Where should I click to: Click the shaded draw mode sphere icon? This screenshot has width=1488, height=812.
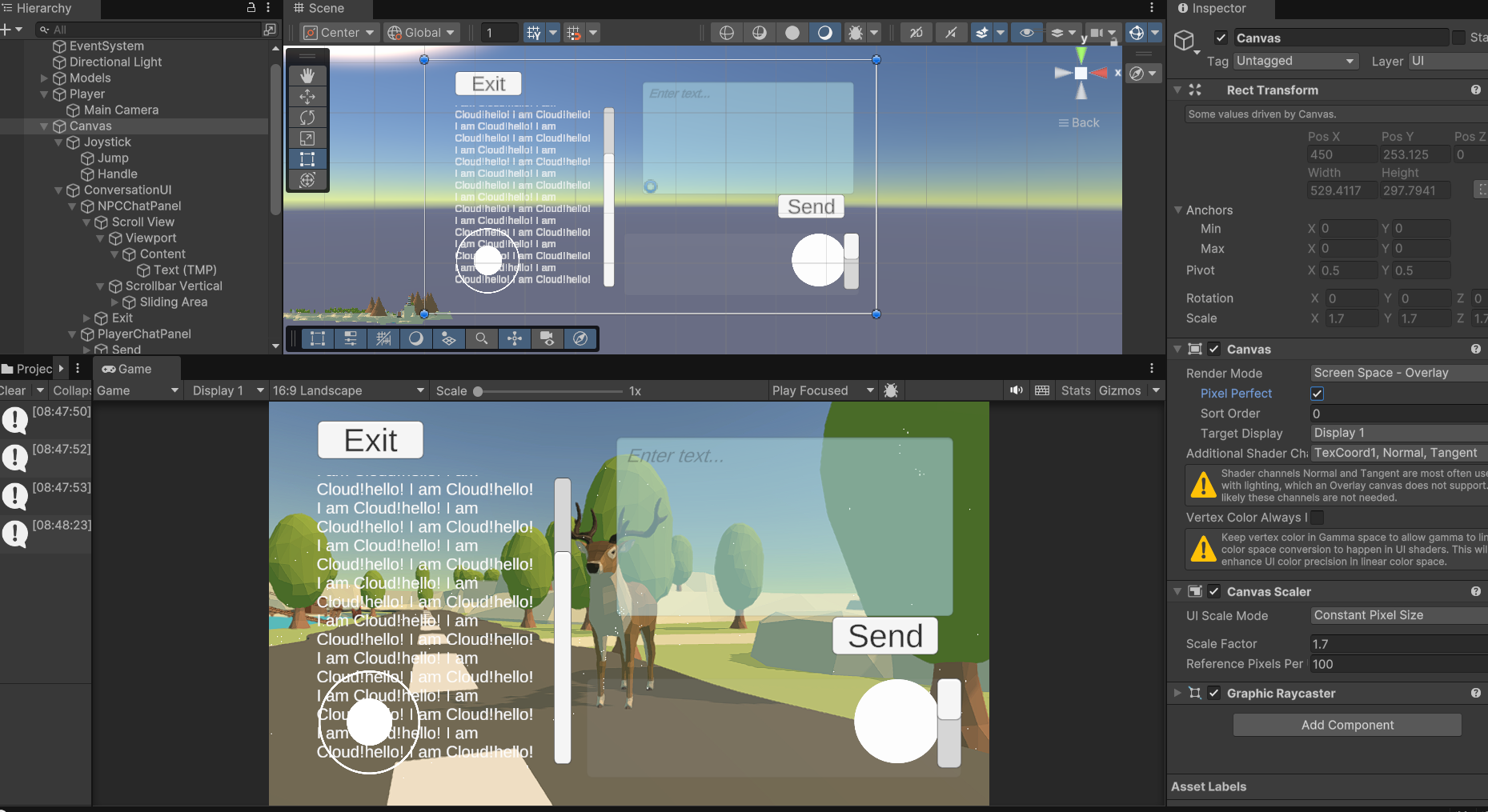[792, 33]
